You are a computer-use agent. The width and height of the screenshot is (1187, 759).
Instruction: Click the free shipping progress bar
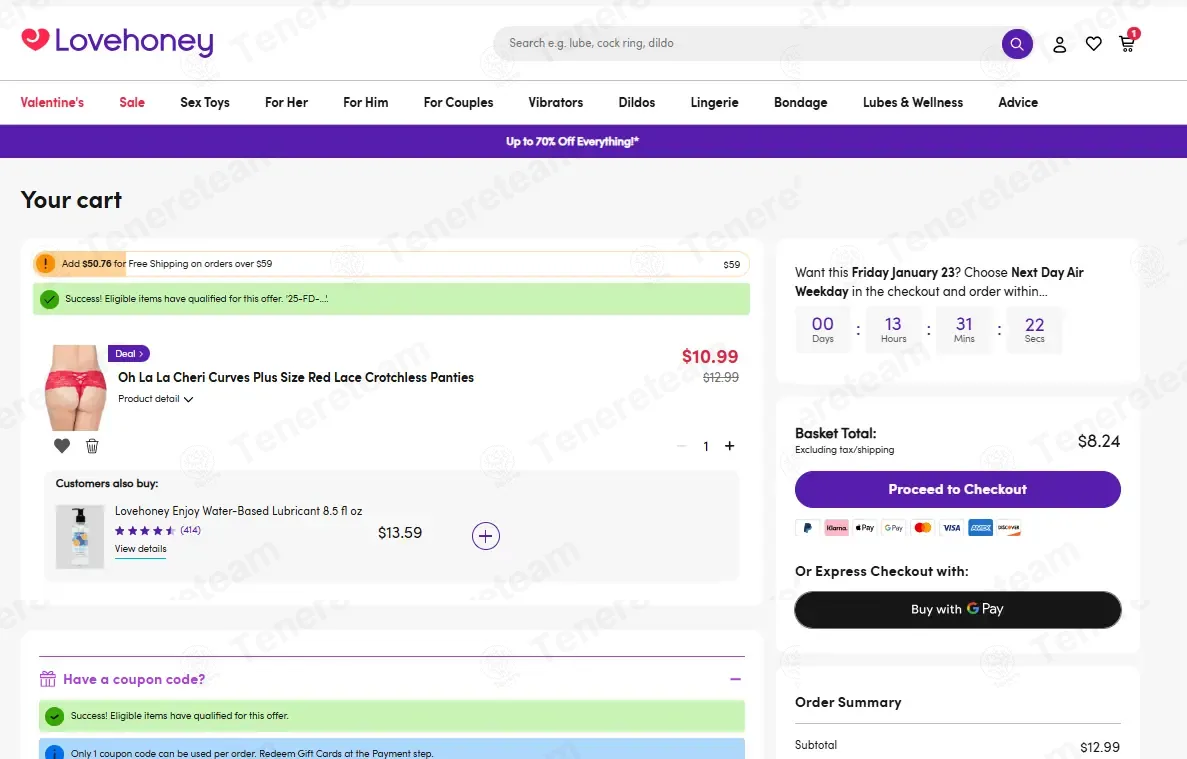tap(391, 263)
